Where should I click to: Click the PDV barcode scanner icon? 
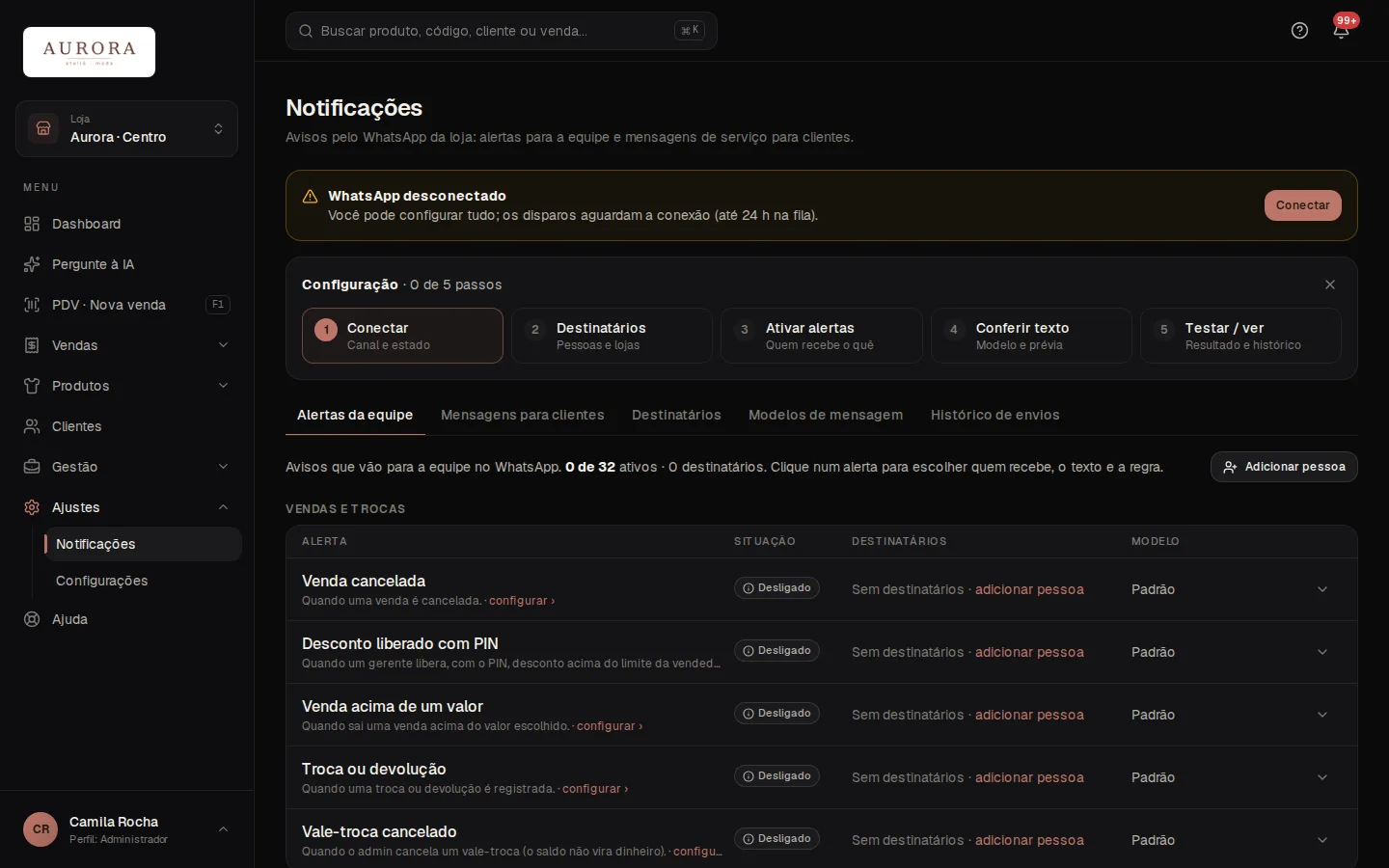[x=32, y=305]
